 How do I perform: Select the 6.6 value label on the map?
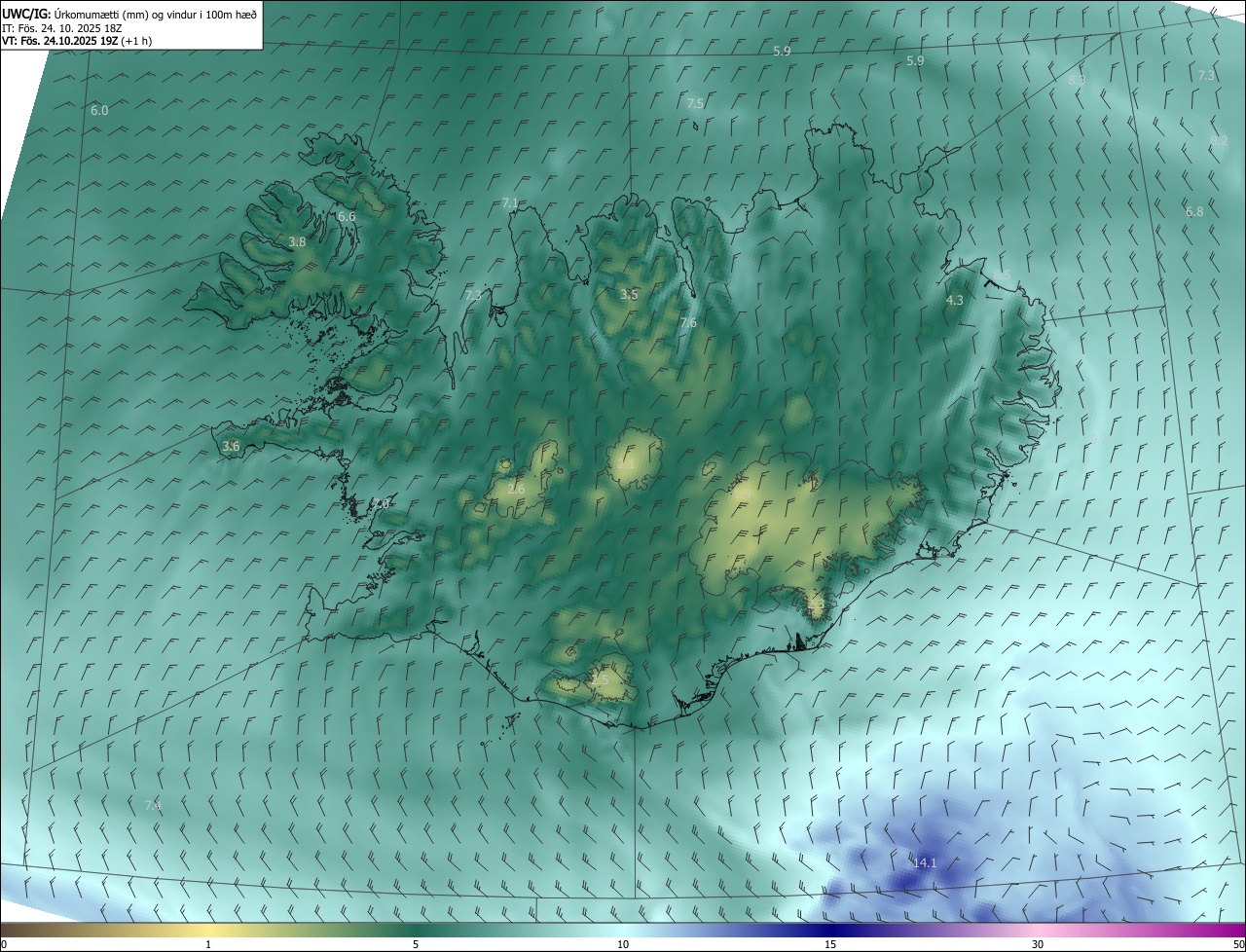[347, 217]
